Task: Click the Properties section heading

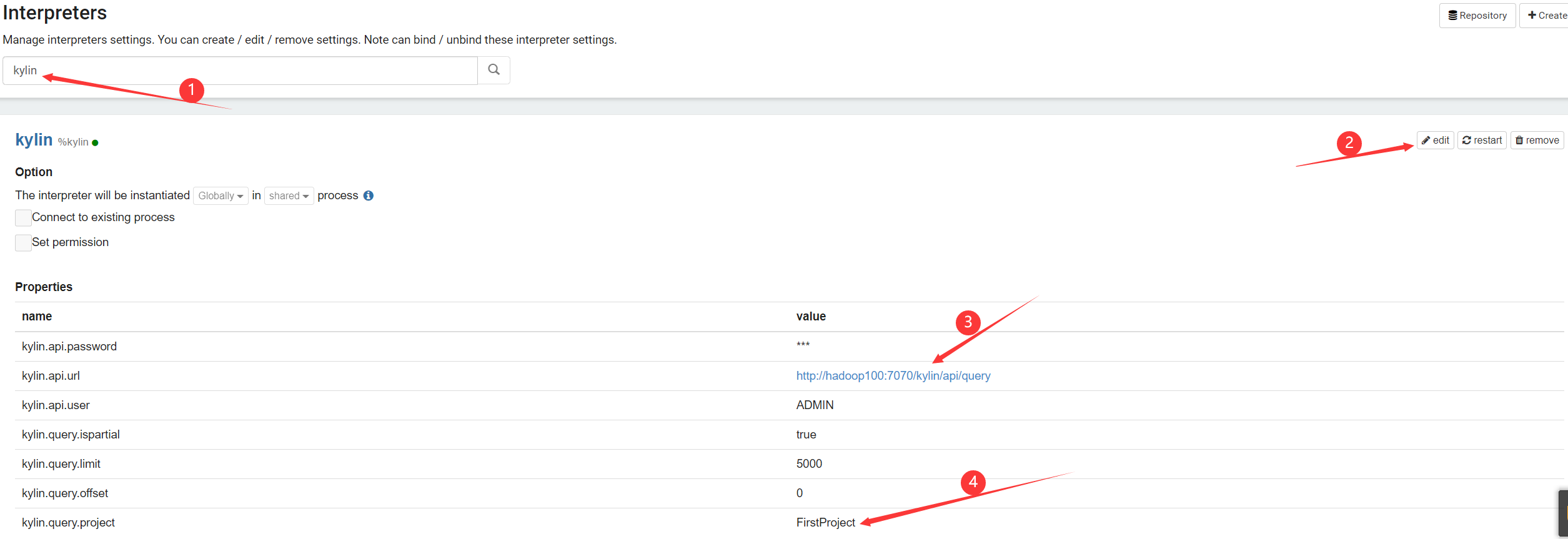Action: point(44,287)
